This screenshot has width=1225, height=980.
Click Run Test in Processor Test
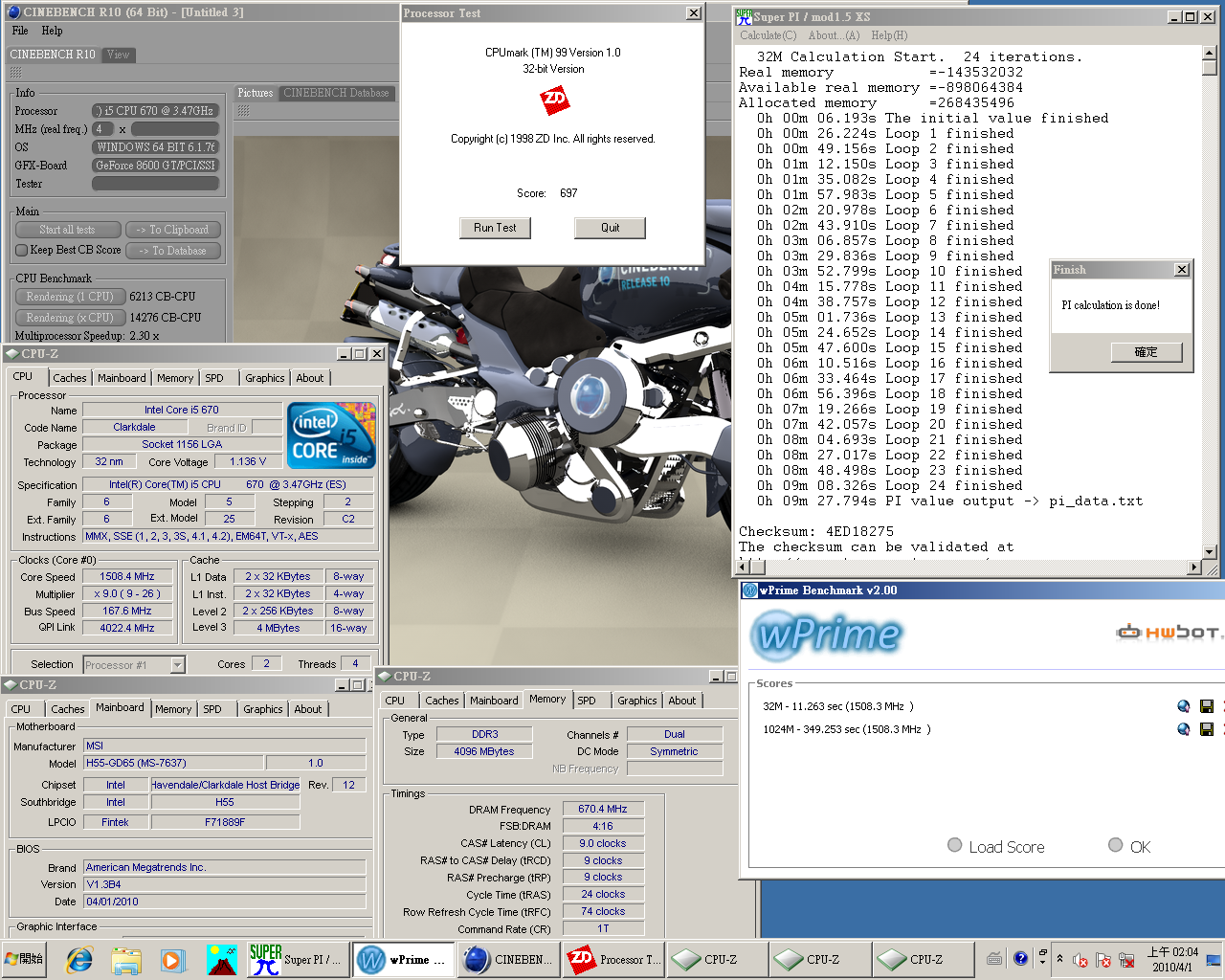coord(495,228)
